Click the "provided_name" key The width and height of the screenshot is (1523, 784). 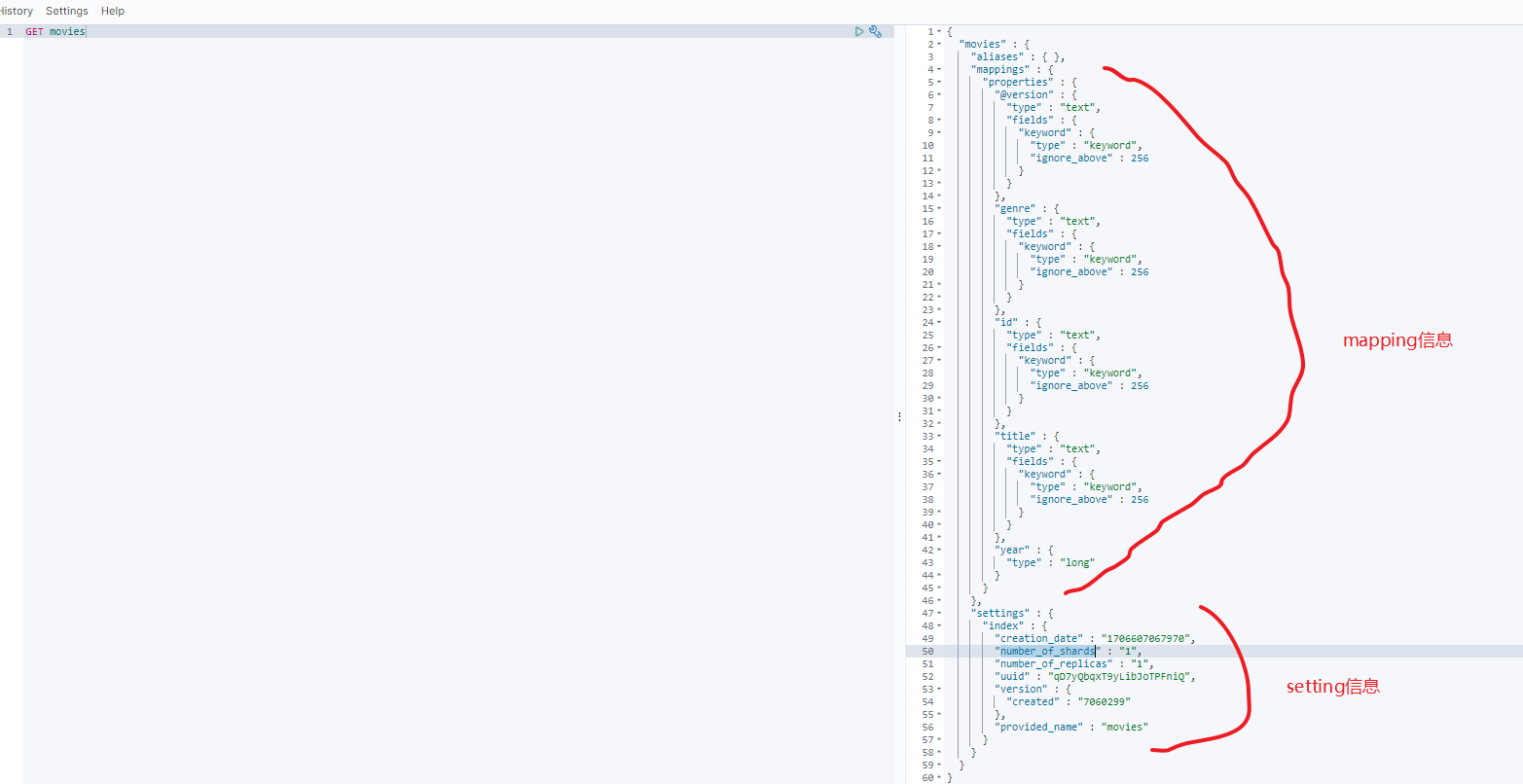click(1038, 727)
